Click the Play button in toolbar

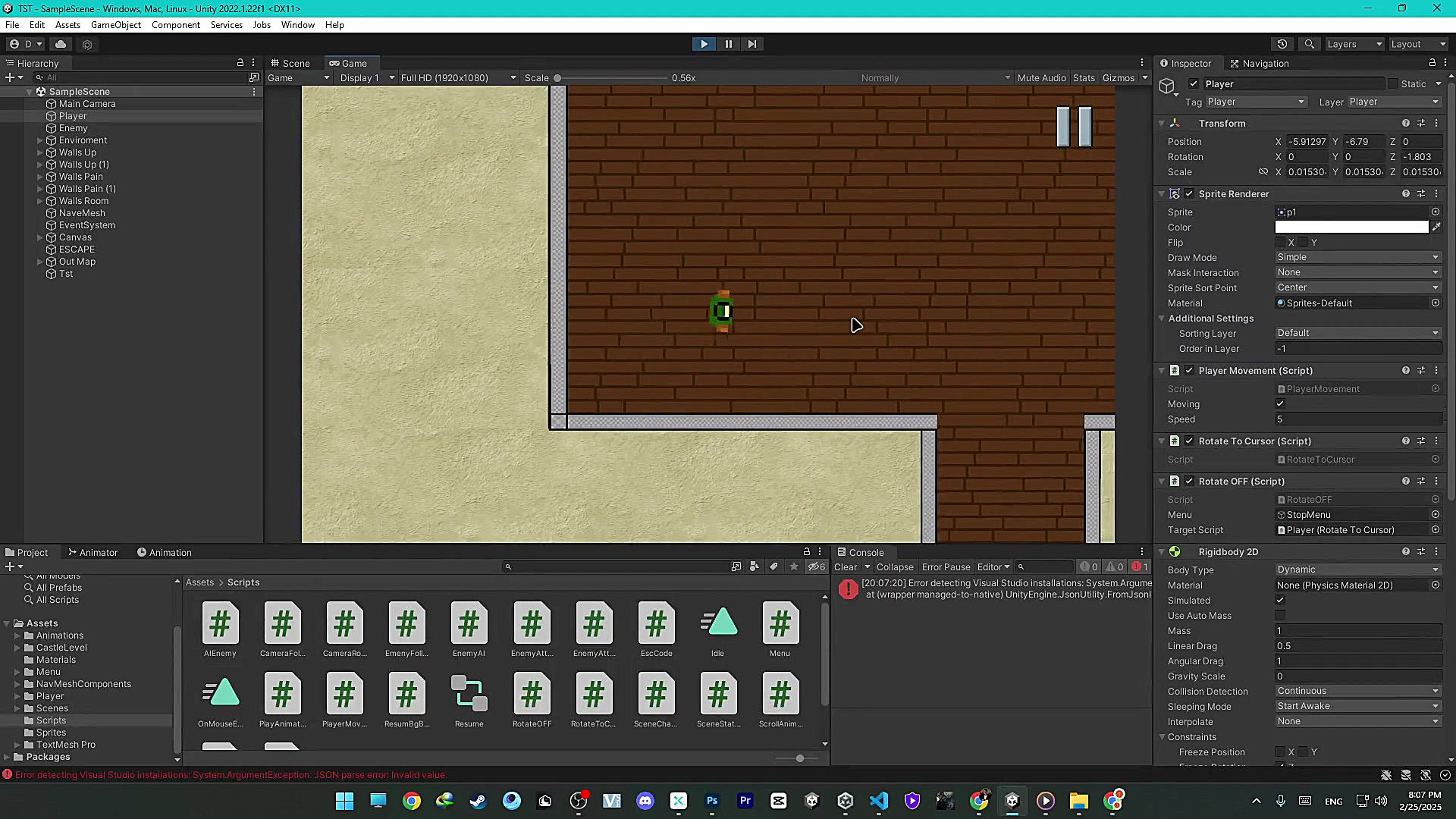tap(704, 44)
